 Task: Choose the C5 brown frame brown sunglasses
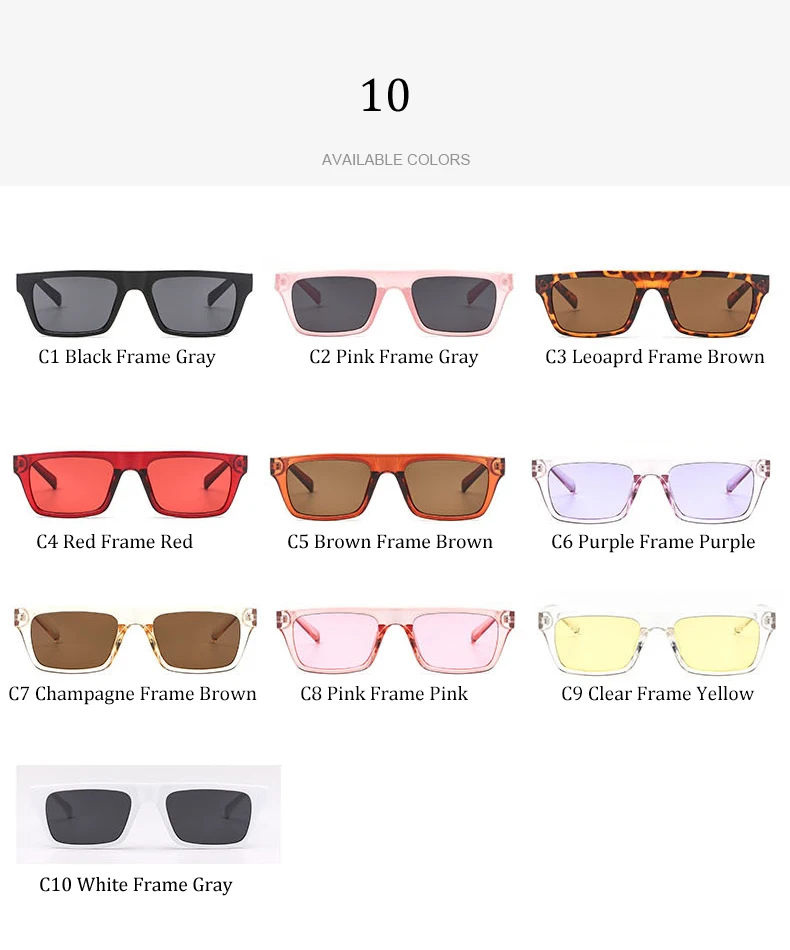coord(388,488)
